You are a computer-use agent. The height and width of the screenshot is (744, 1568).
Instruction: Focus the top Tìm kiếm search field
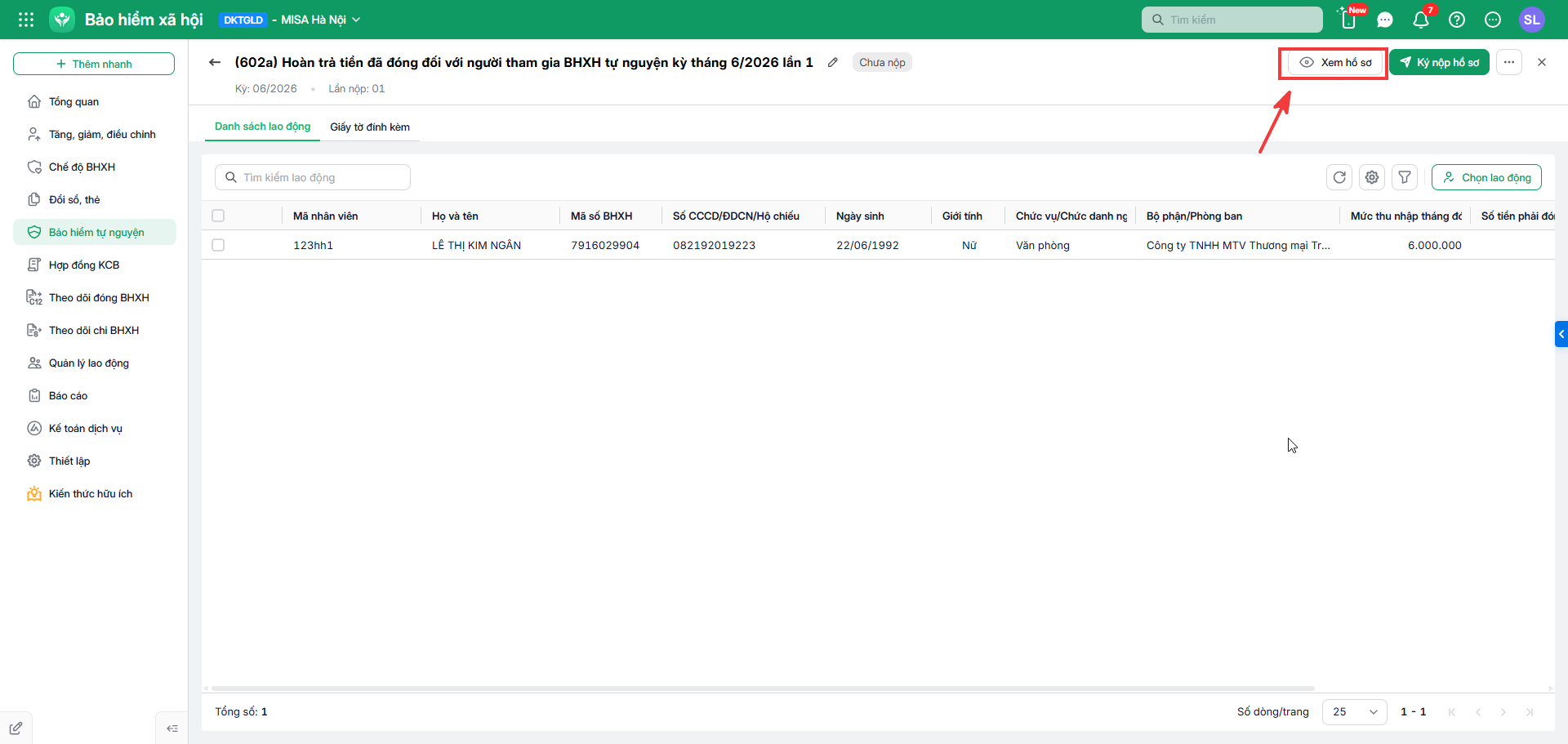point(1232,20)
